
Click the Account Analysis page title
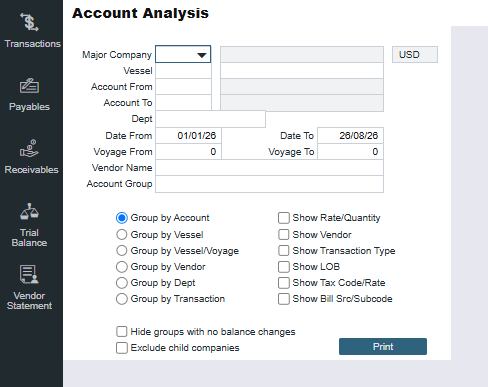140,13
